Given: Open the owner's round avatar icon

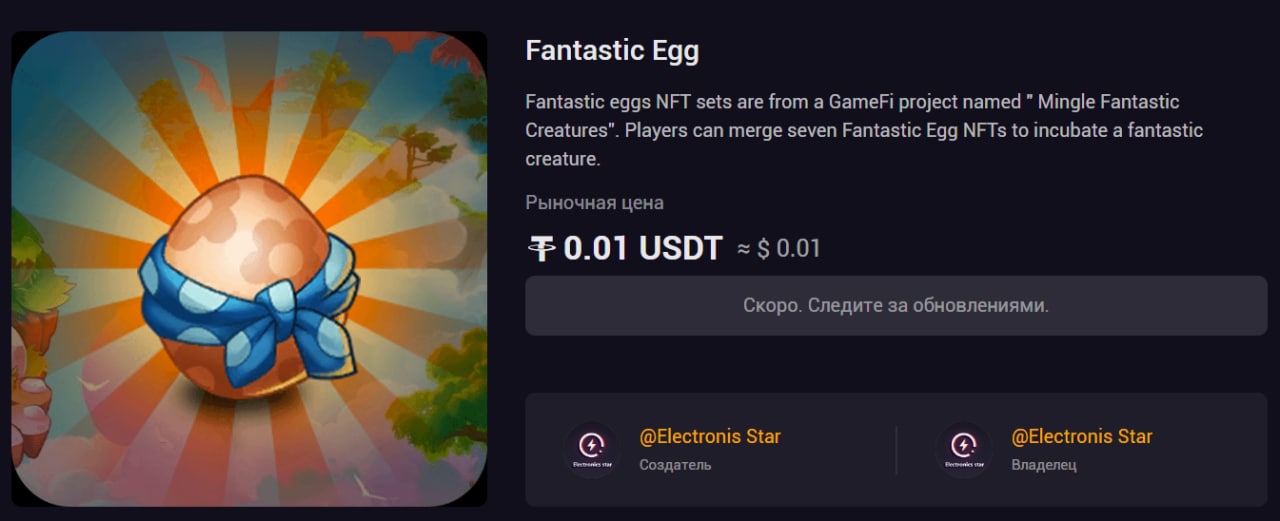Looking at the screenshot, I should [x=963, y=450].
